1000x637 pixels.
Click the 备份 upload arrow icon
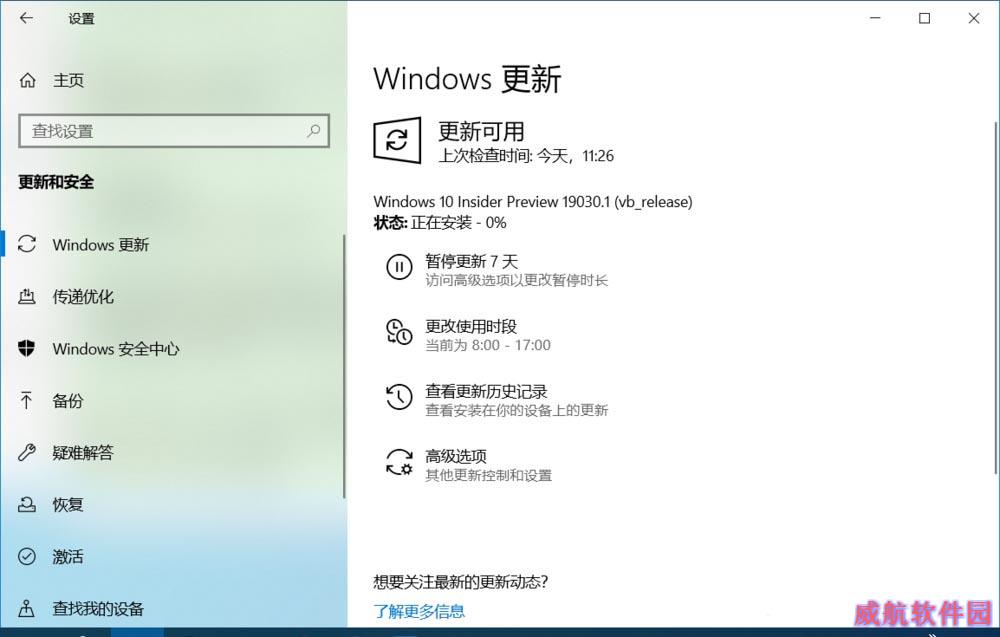(x=27, y=400)
